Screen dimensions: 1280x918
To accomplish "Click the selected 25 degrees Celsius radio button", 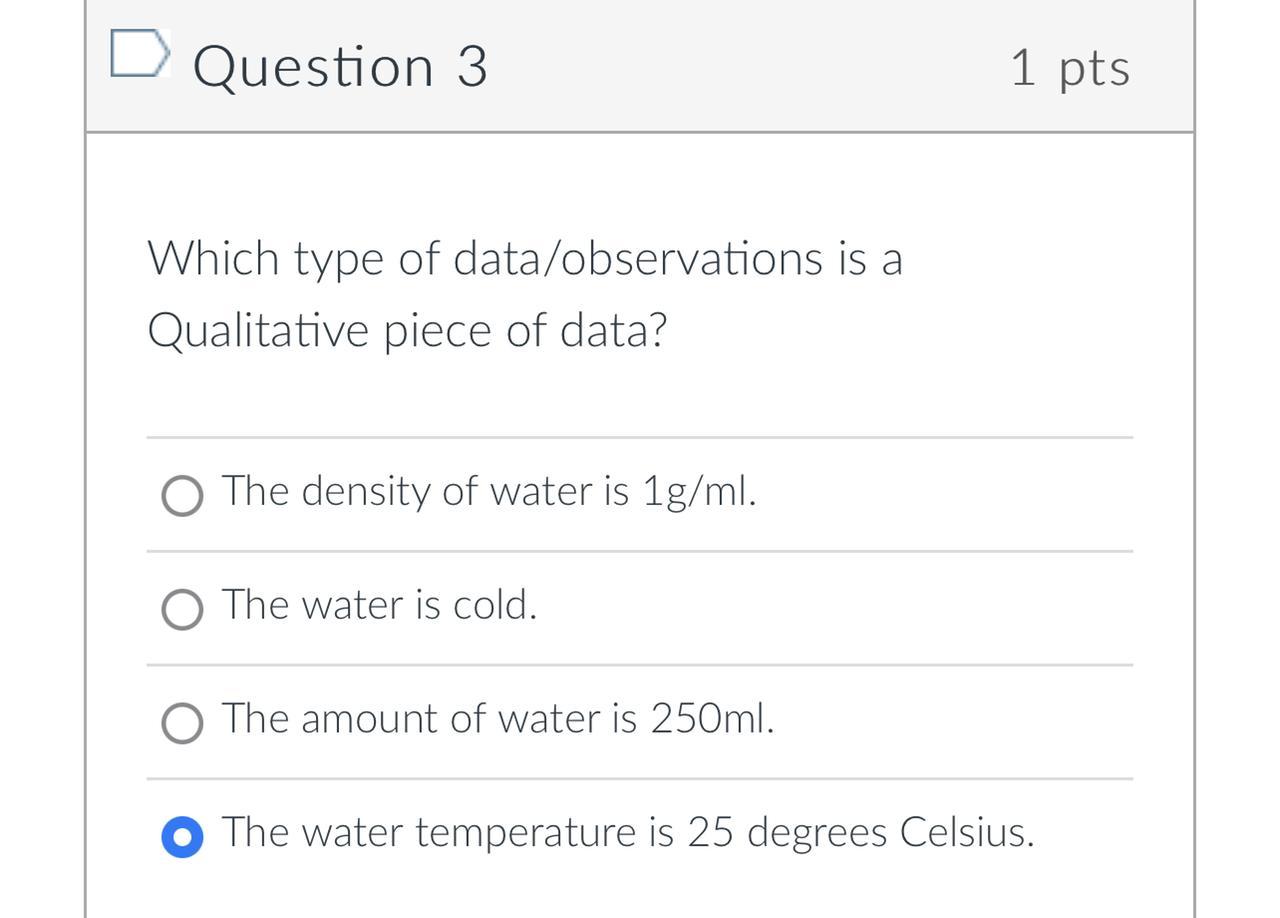I will (x=182, y=837).
